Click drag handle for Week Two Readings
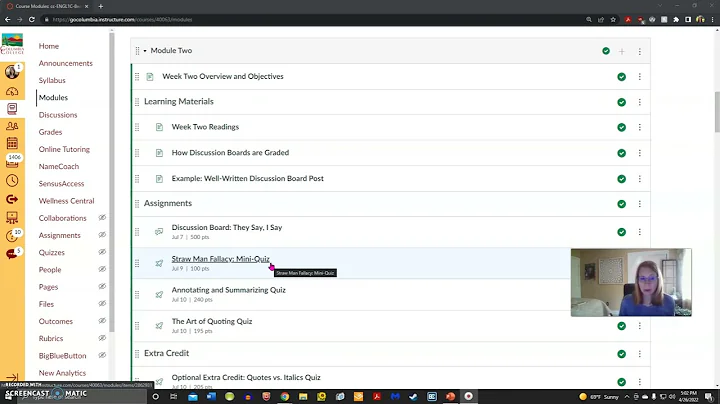The width and height of the screenshot is (720, 404). [137, 127]
